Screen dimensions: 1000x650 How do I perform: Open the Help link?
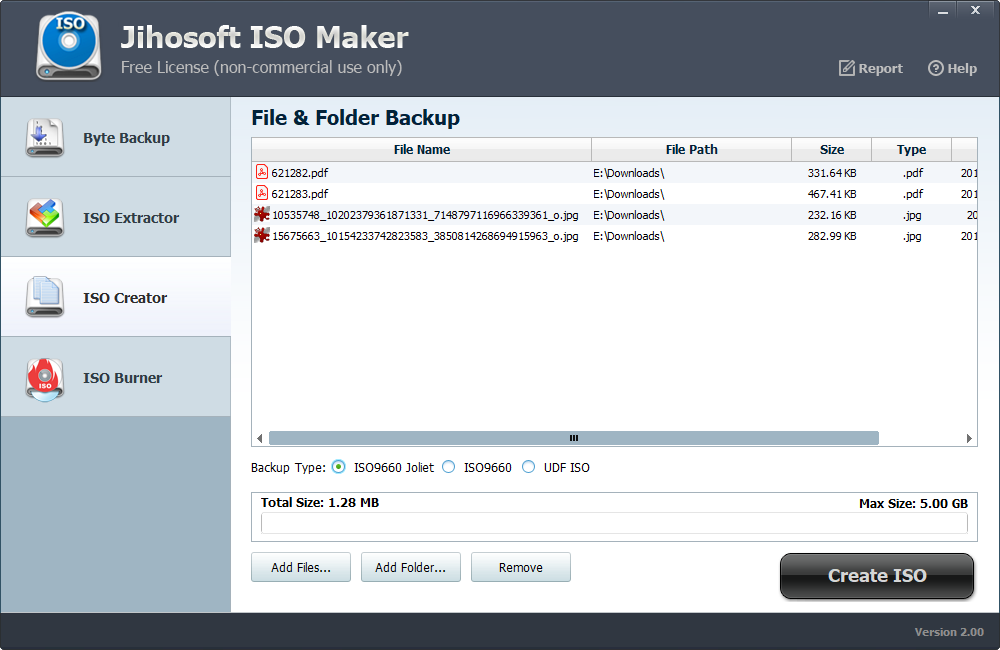952,68
